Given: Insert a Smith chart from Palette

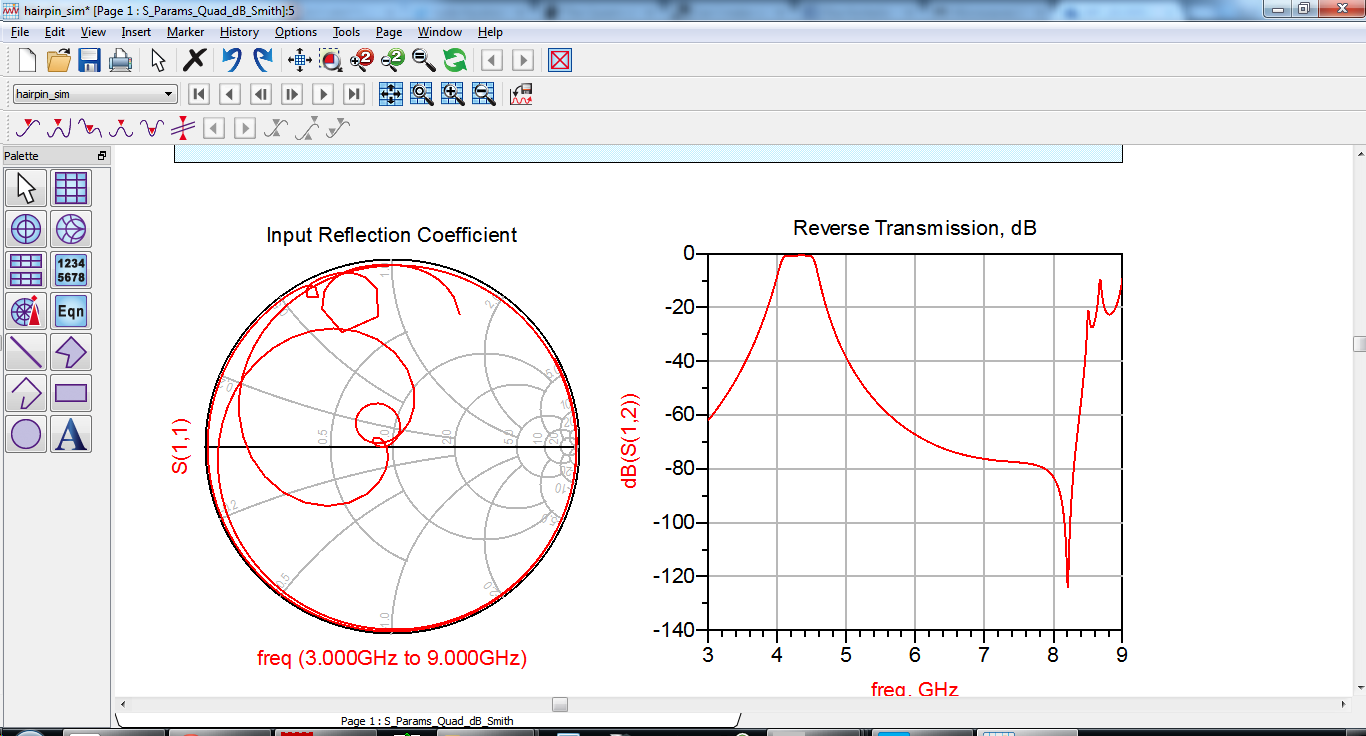Looking at the screenshot, I should pos(71,229).
